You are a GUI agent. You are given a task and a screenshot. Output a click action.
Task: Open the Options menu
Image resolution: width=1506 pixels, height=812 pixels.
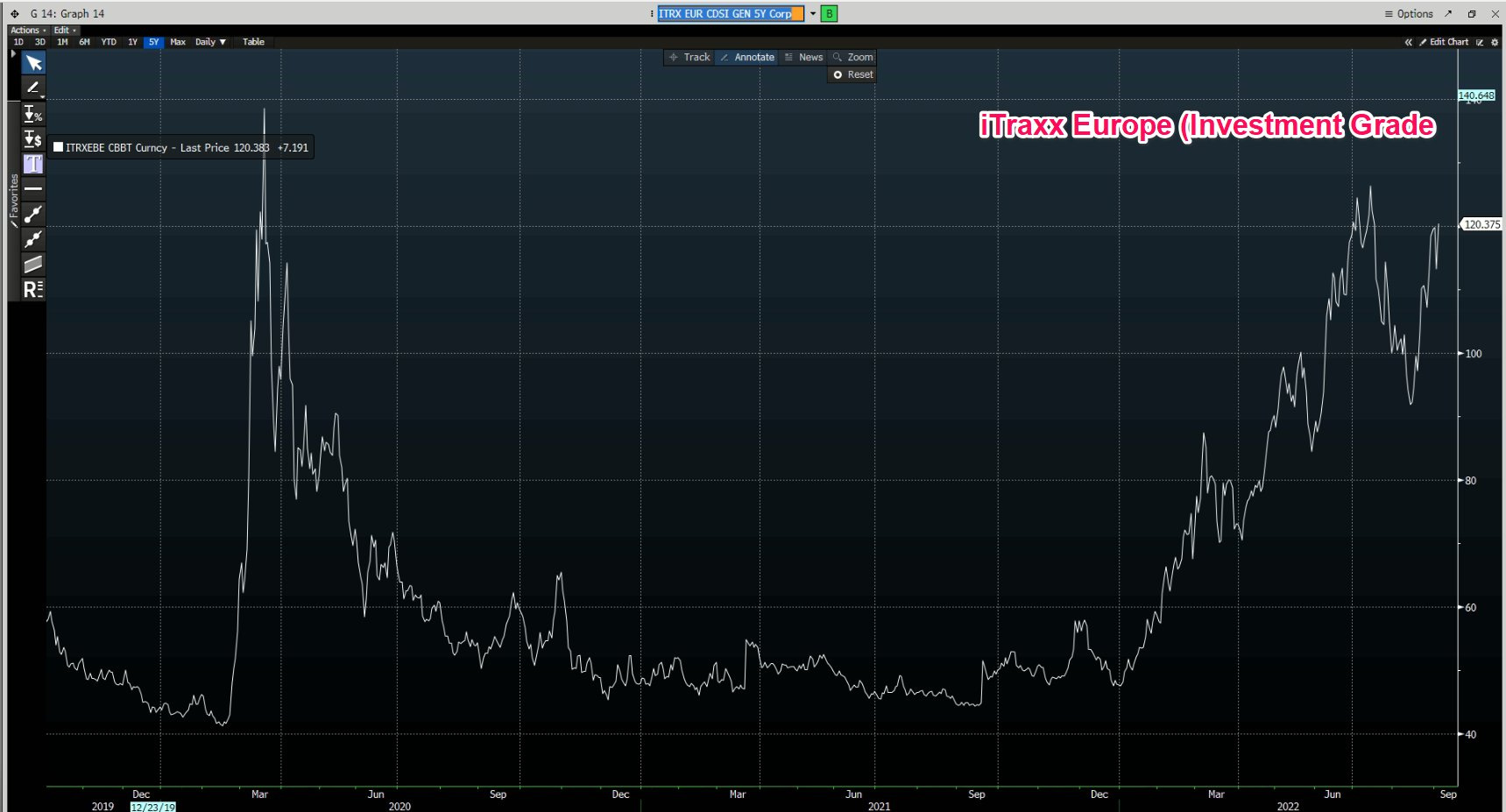1409,13
